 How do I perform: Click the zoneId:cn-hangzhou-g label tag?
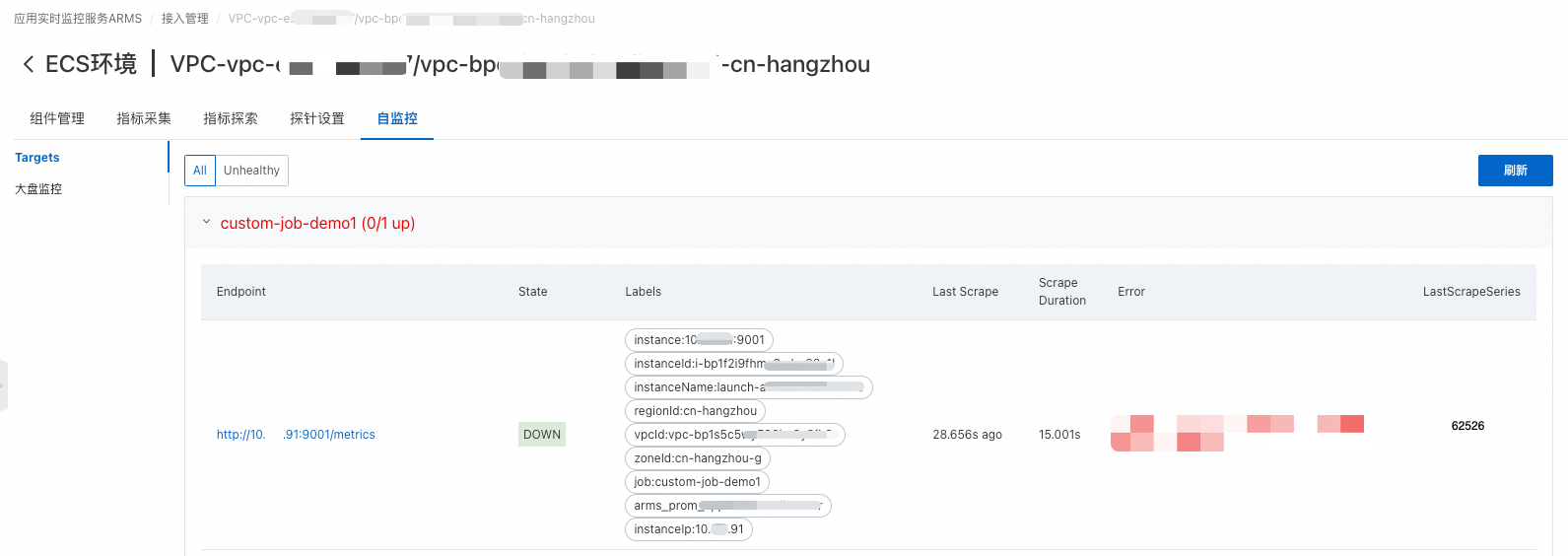pos(698,458)
